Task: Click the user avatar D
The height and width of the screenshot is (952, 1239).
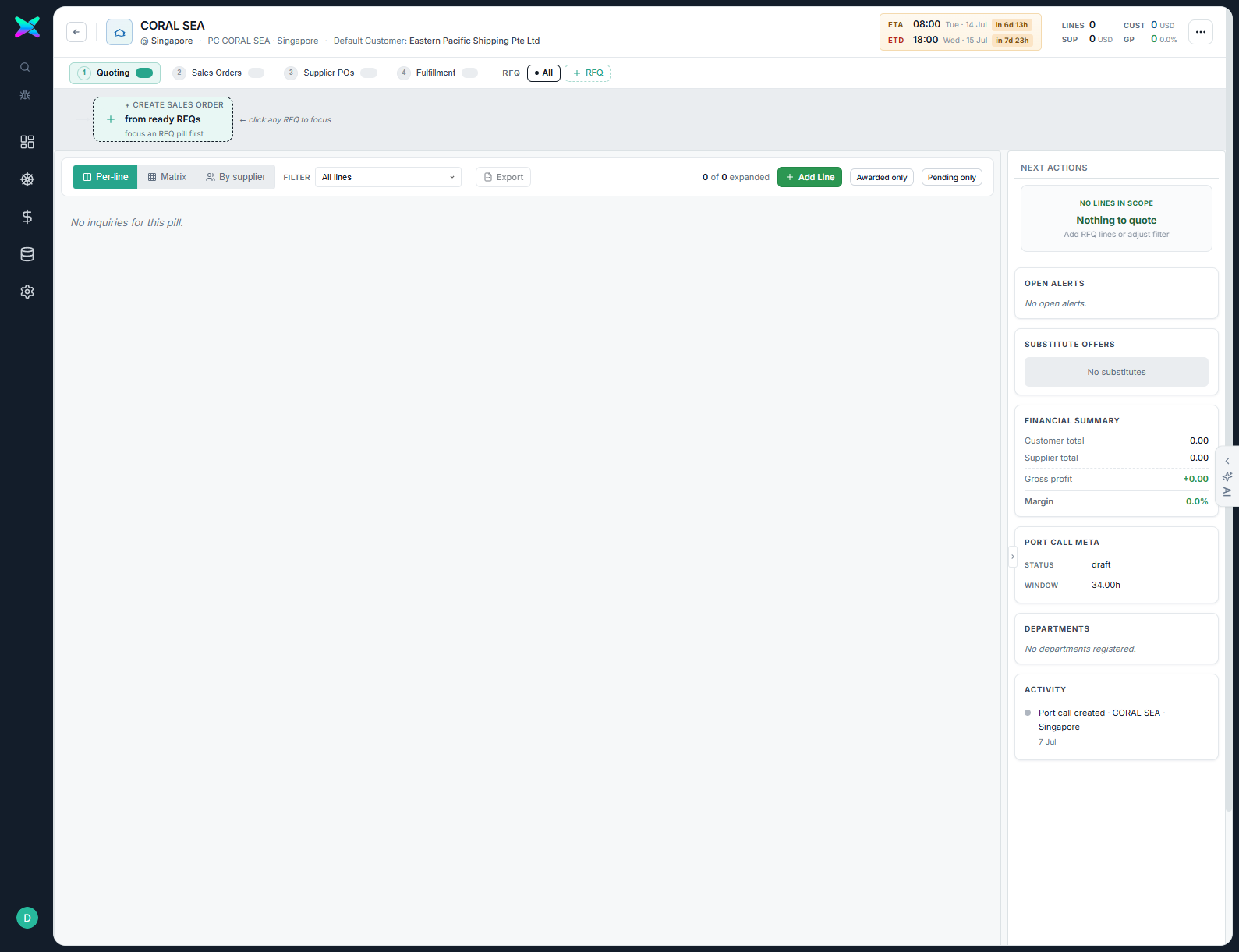Action: (x=27, y=918)
